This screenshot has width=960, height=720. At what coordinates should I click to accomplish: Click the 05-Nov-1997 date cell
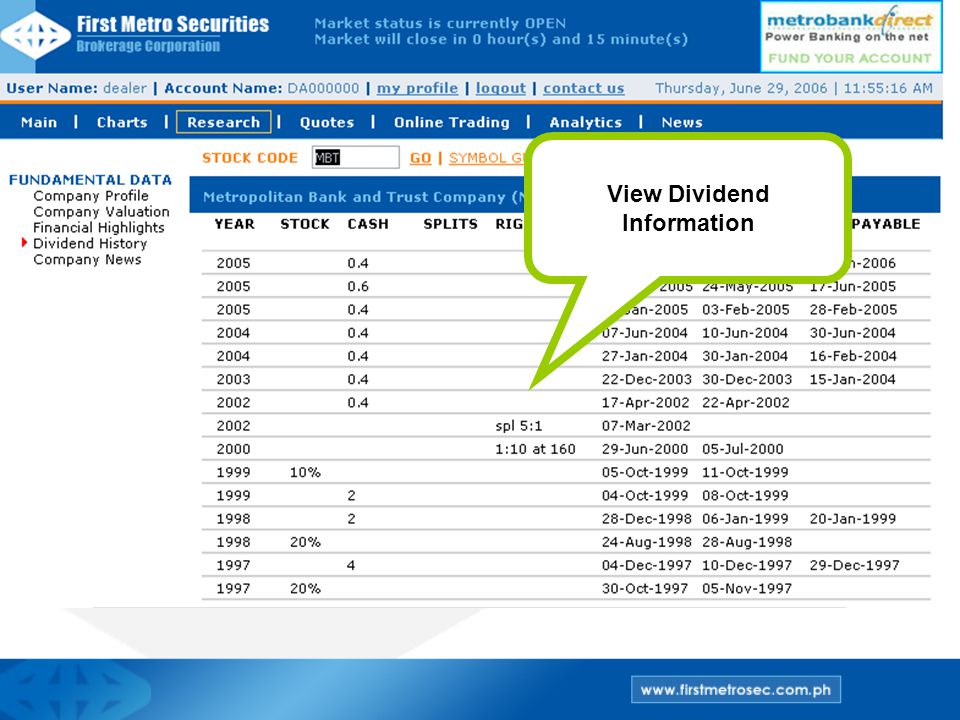click(x=747, y=589)
